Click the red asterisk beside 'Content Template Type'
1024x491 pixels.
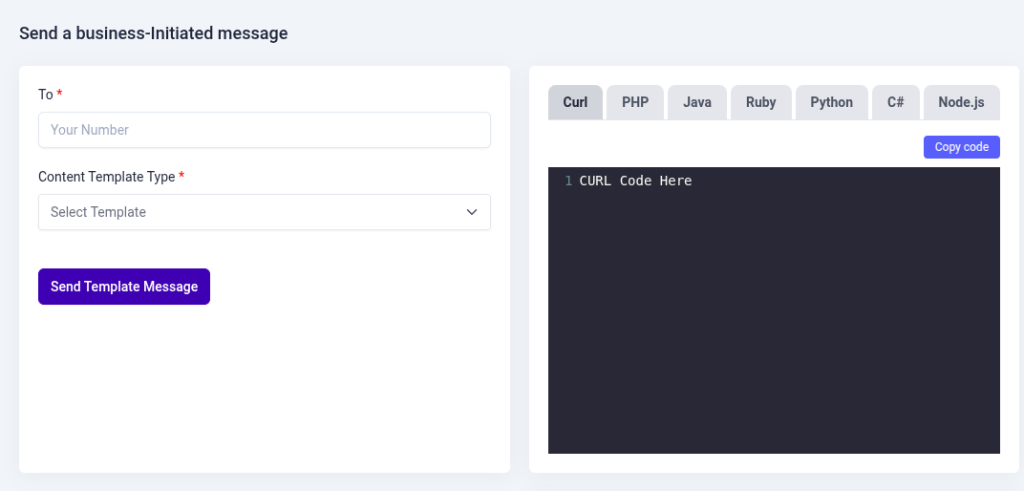click(x=181, y=176)
